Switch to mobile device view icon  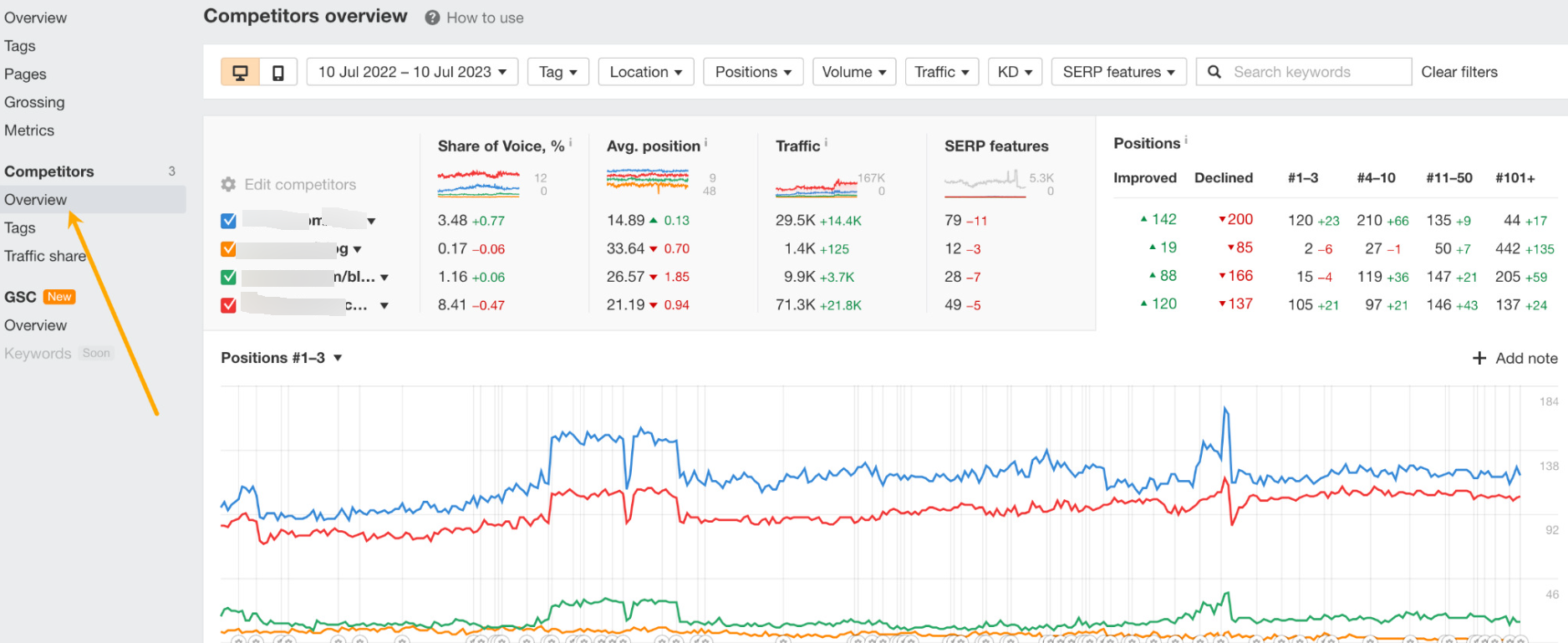point(278,73)
